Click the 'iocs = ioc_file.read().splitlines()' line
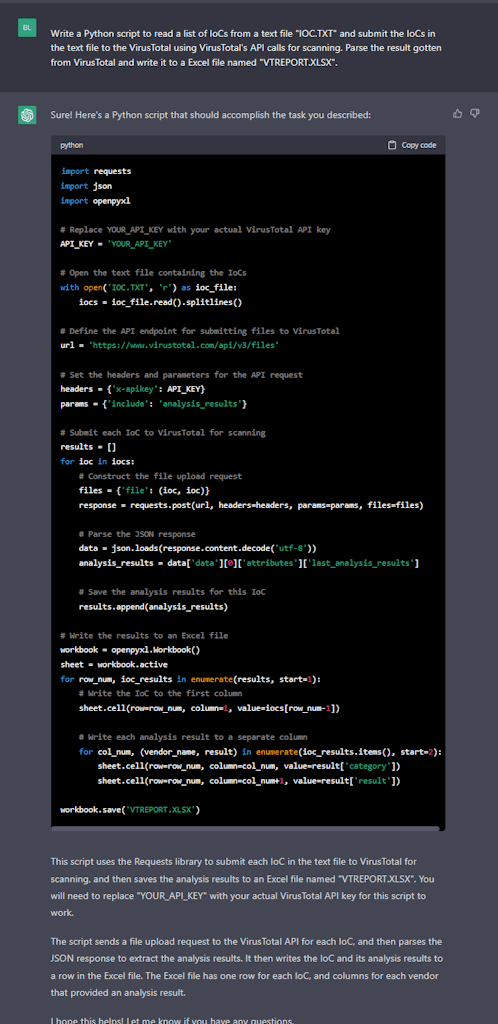The height and width of the screenshot is (1024, 498). (161, 302)
